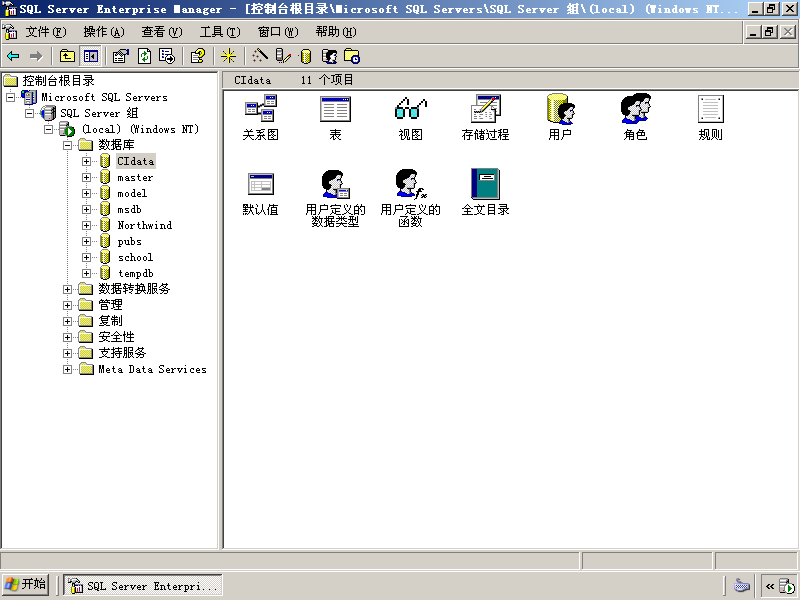Select Meta Data Services folder
The image size is (800, 600).
coord(152,369)
